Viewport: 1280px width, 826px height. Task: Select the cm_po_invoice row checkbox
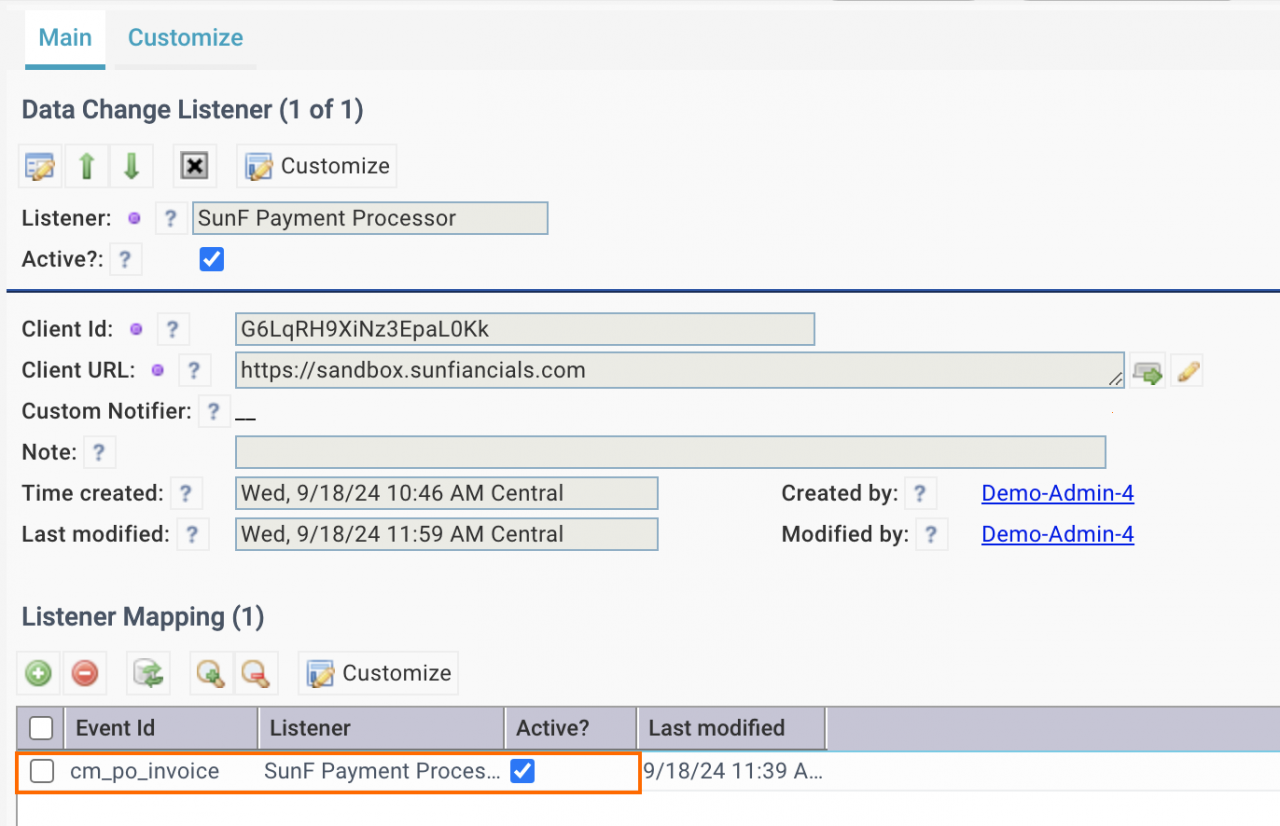tap(41, 771)
